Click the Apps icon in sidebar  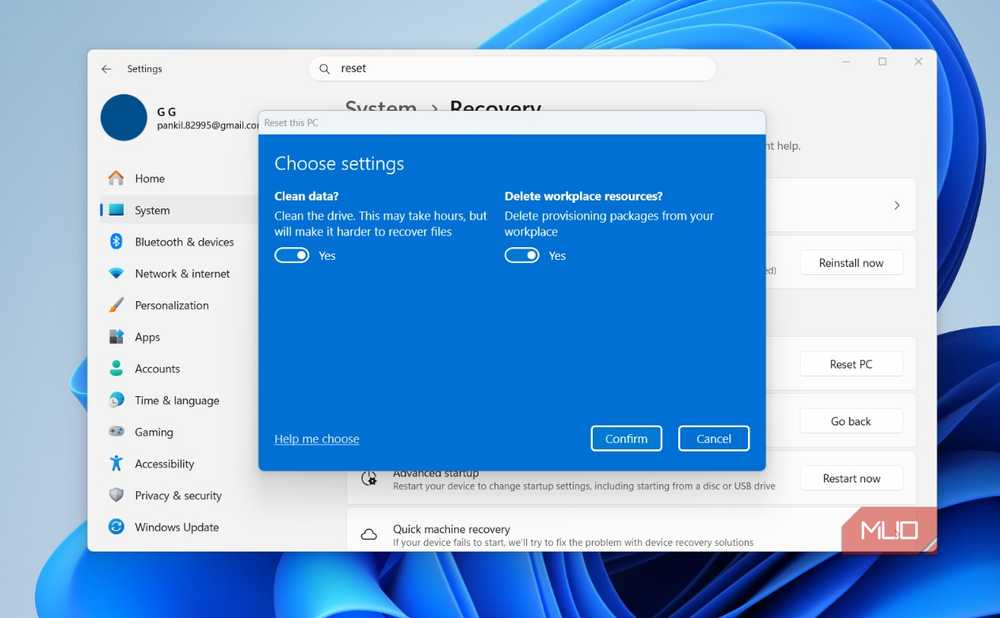click(x=116, y=337)
